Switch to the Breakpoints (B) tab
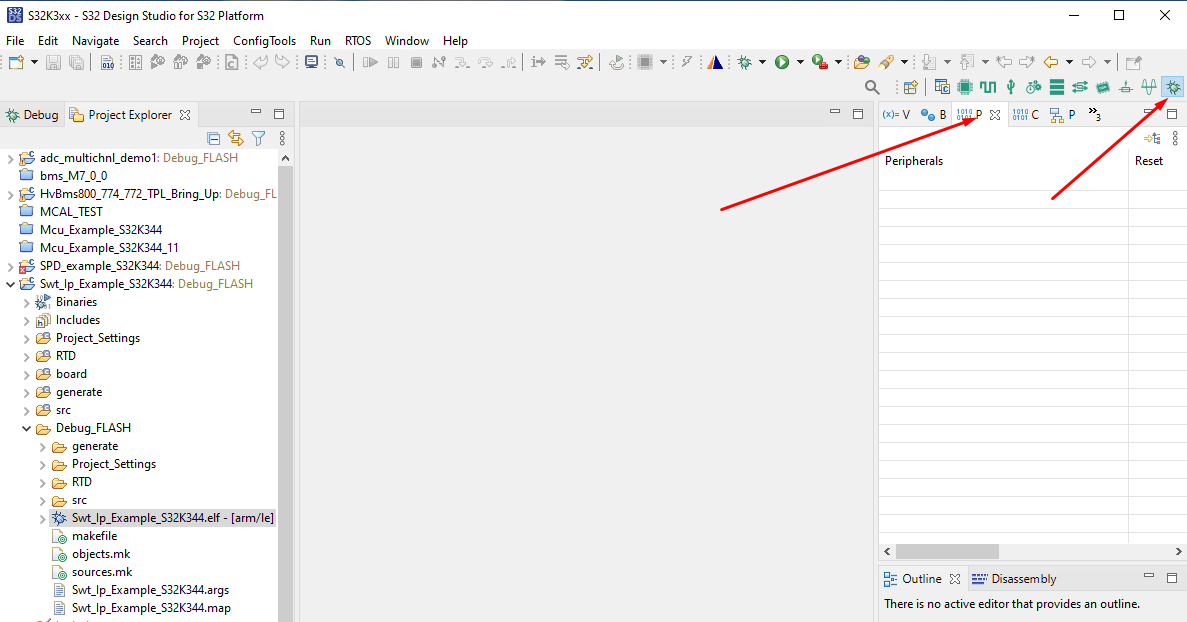 coord(933,115)
